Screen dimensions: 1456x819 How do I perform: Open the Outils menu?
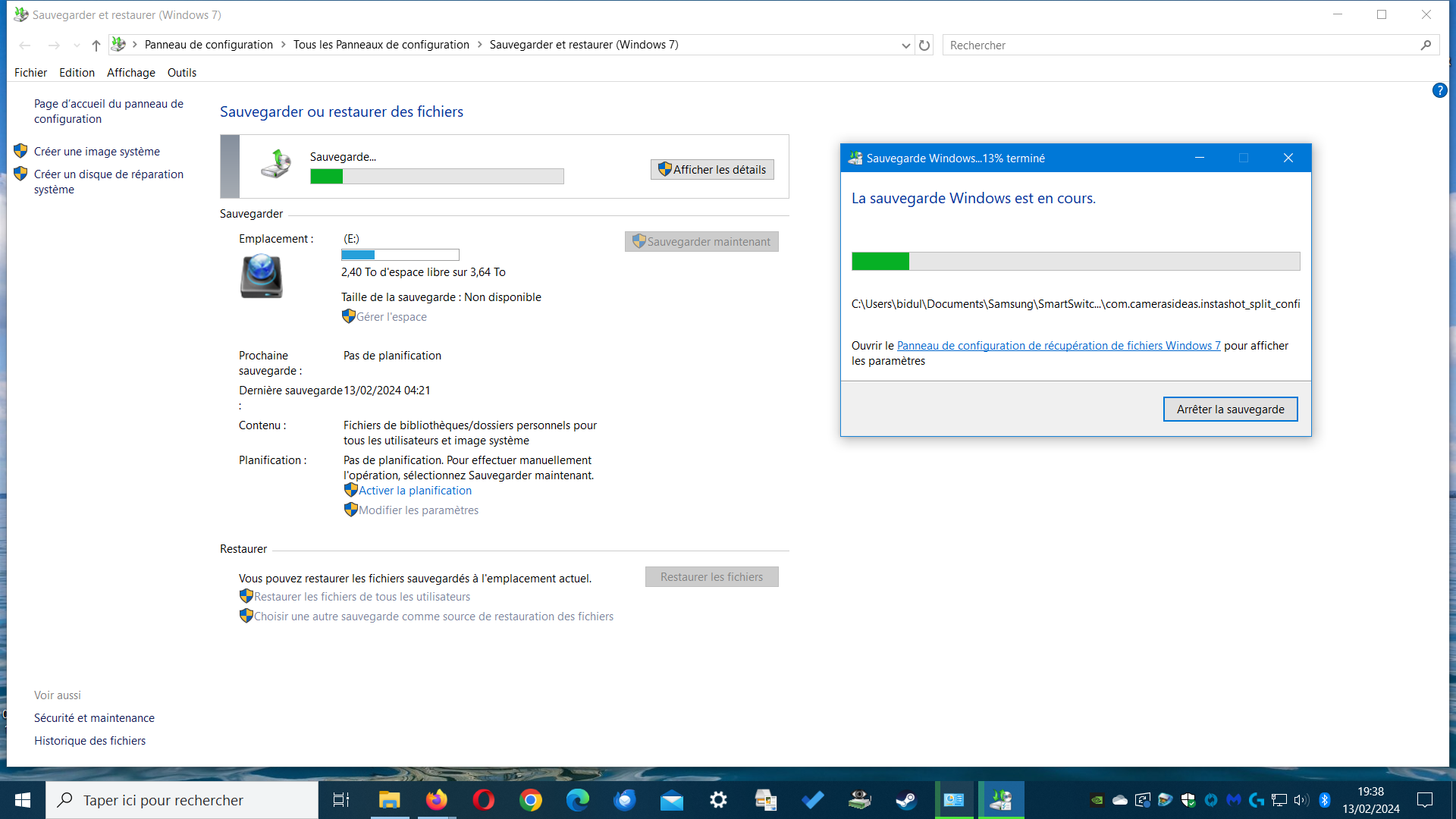point(181,73)
